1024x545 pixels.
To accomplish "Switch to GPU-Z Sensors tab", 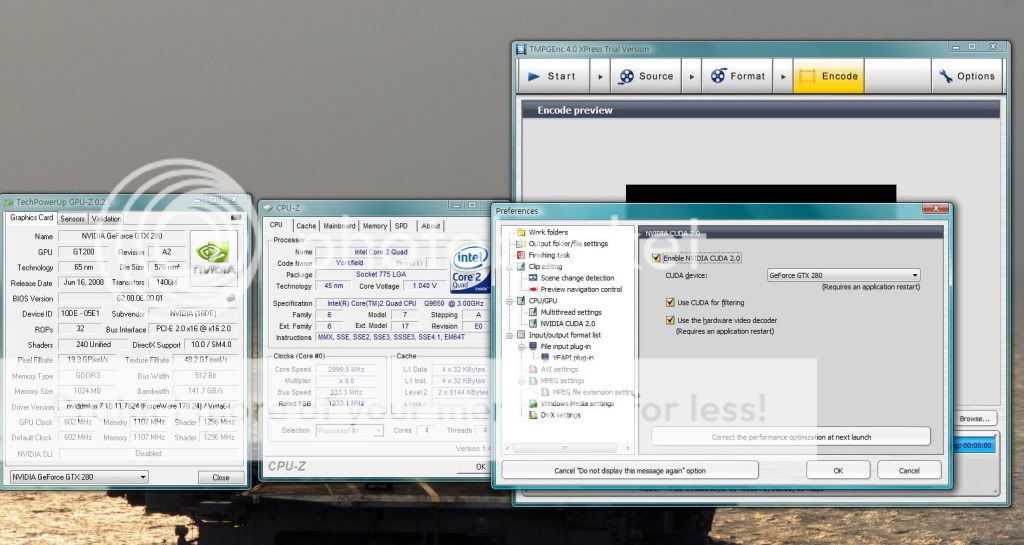I will (x=72, y=219).
